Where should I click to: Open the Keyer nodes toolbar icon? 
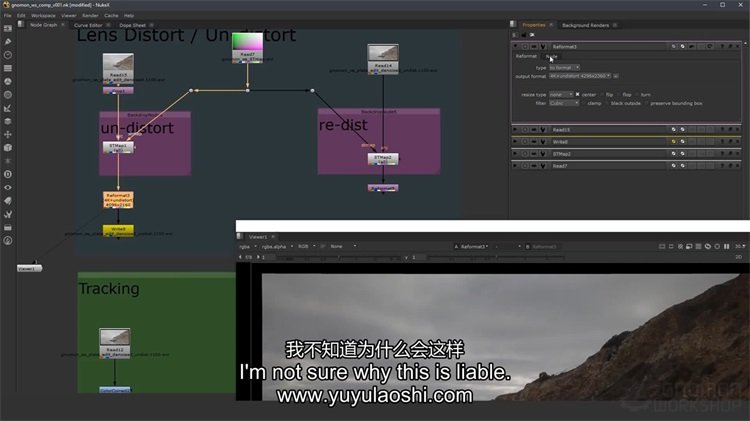tap(8, 108)
